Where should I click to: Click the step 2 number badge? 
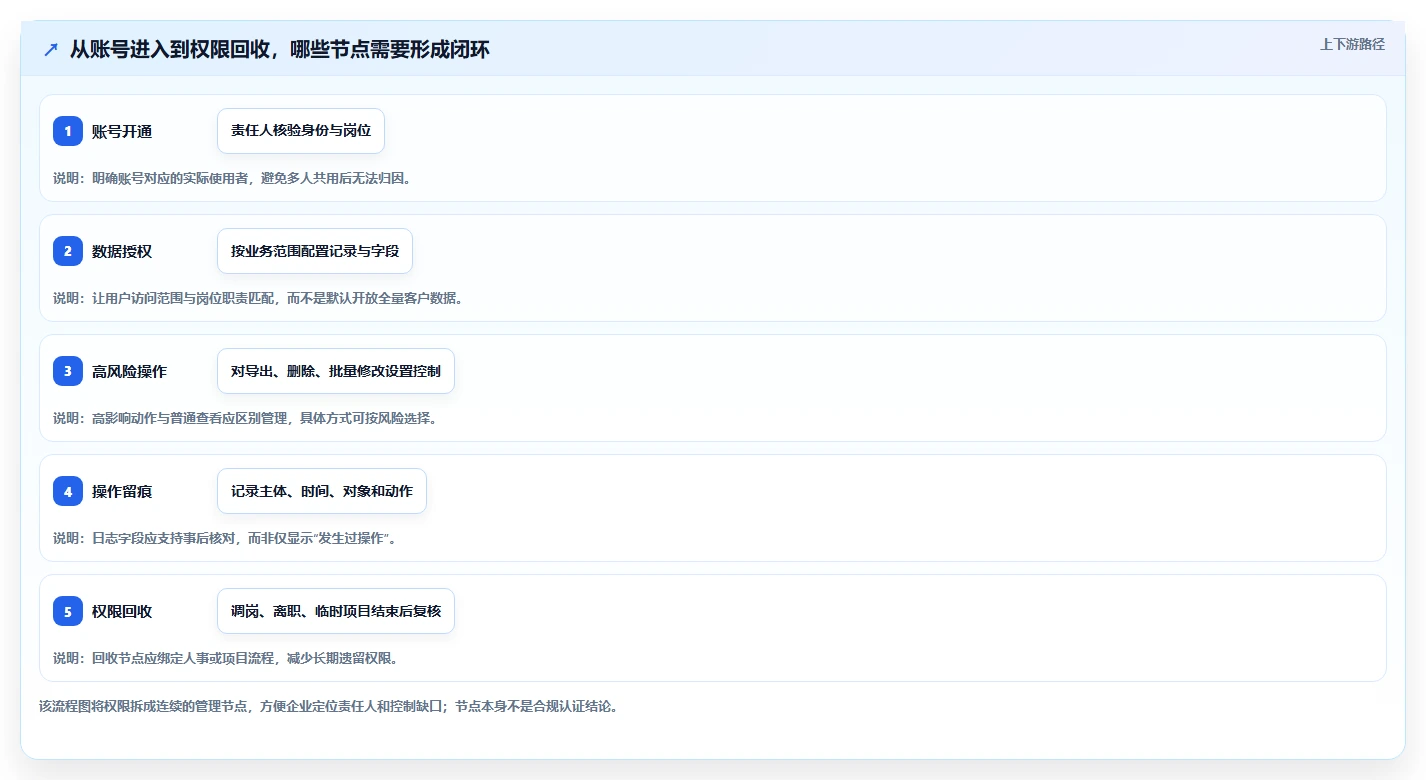coord(68,251)
